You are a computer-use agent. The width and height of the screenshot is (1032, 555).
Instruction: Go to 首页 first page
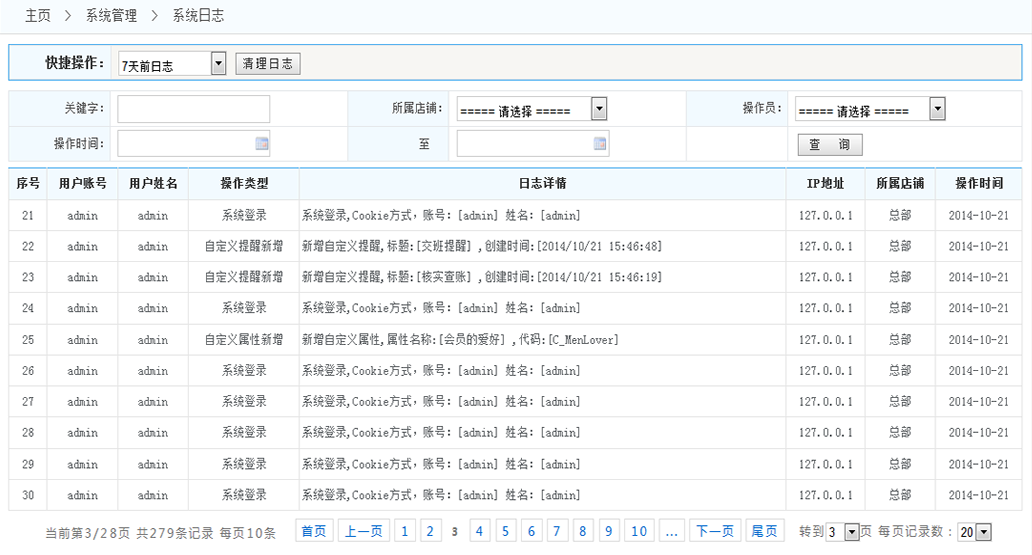pyautogui.click(x=314, y=532)
